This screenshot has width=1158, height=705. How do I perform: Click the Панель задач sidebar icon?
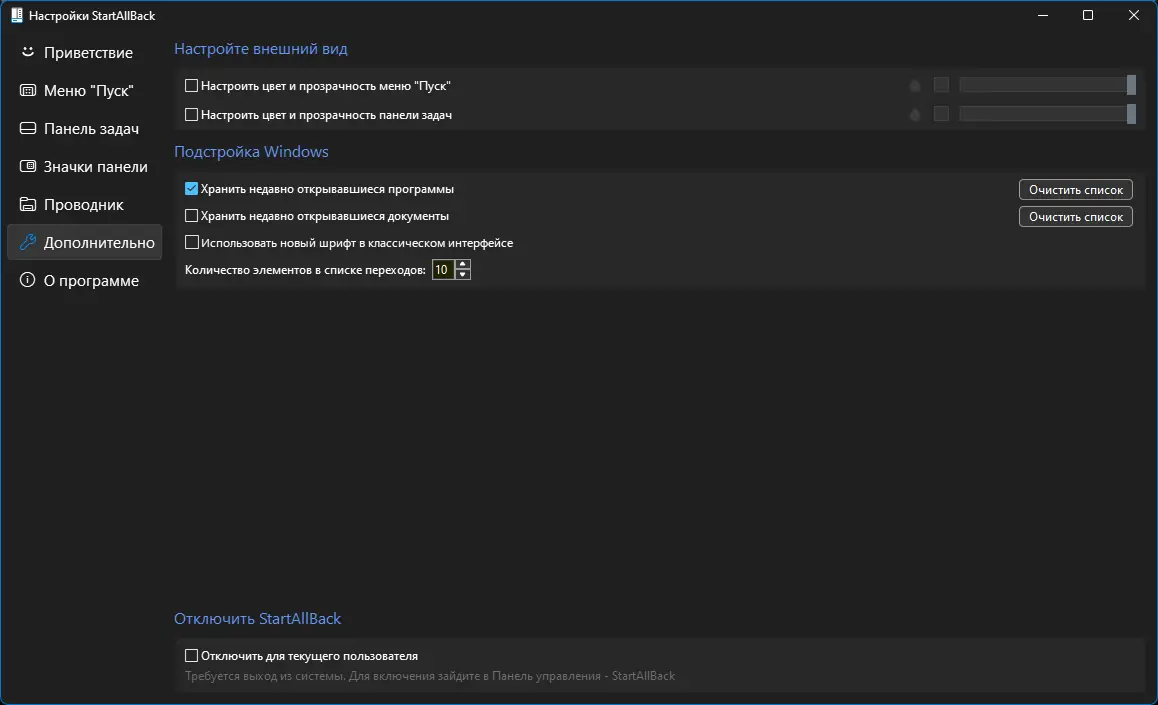click(27, 128)
